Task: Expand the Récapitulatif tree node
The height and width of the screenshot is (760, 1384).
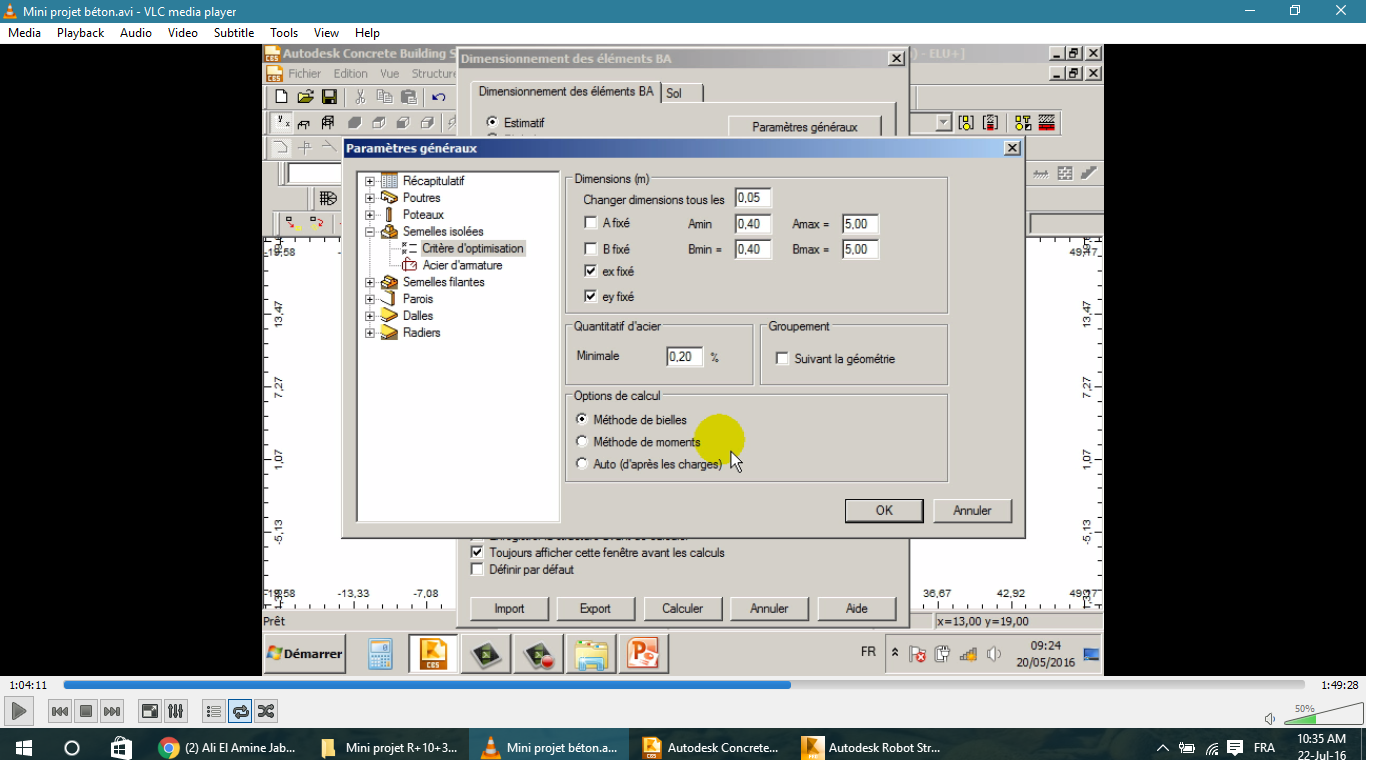Action: [370, 181]
